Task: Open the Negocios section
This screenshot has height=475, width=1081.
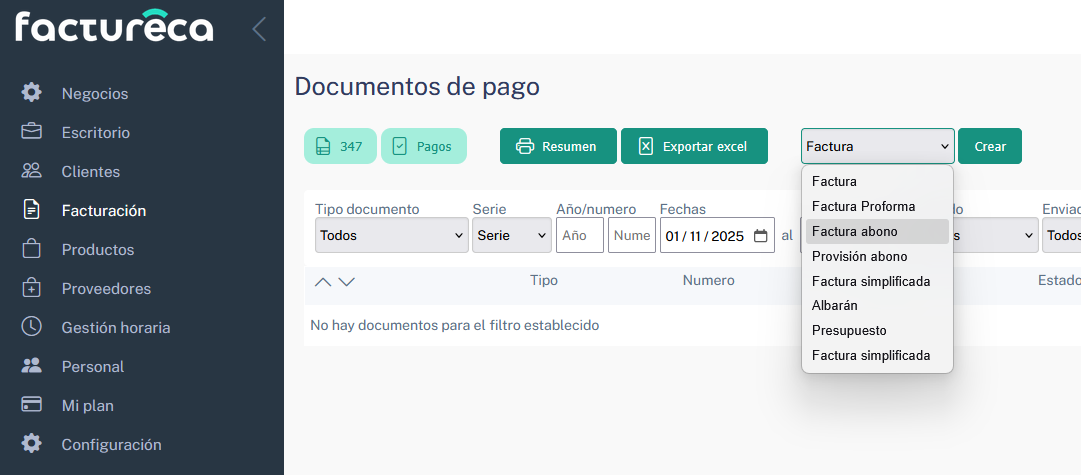Action: (x=95, y=93)
